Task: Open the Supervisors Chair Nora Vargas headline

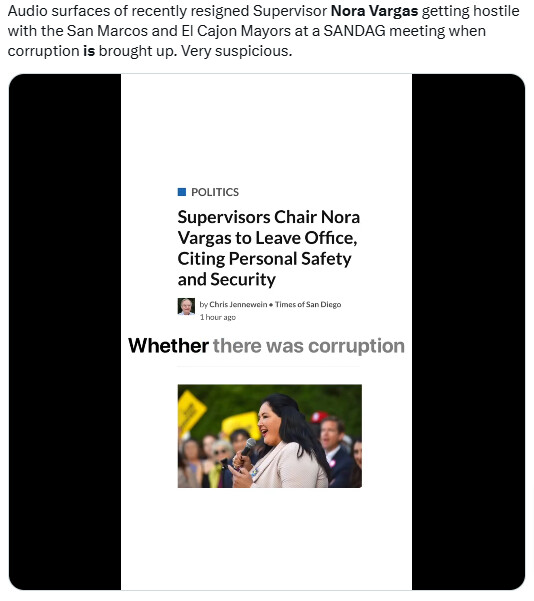Action: (x=268, y=248)
